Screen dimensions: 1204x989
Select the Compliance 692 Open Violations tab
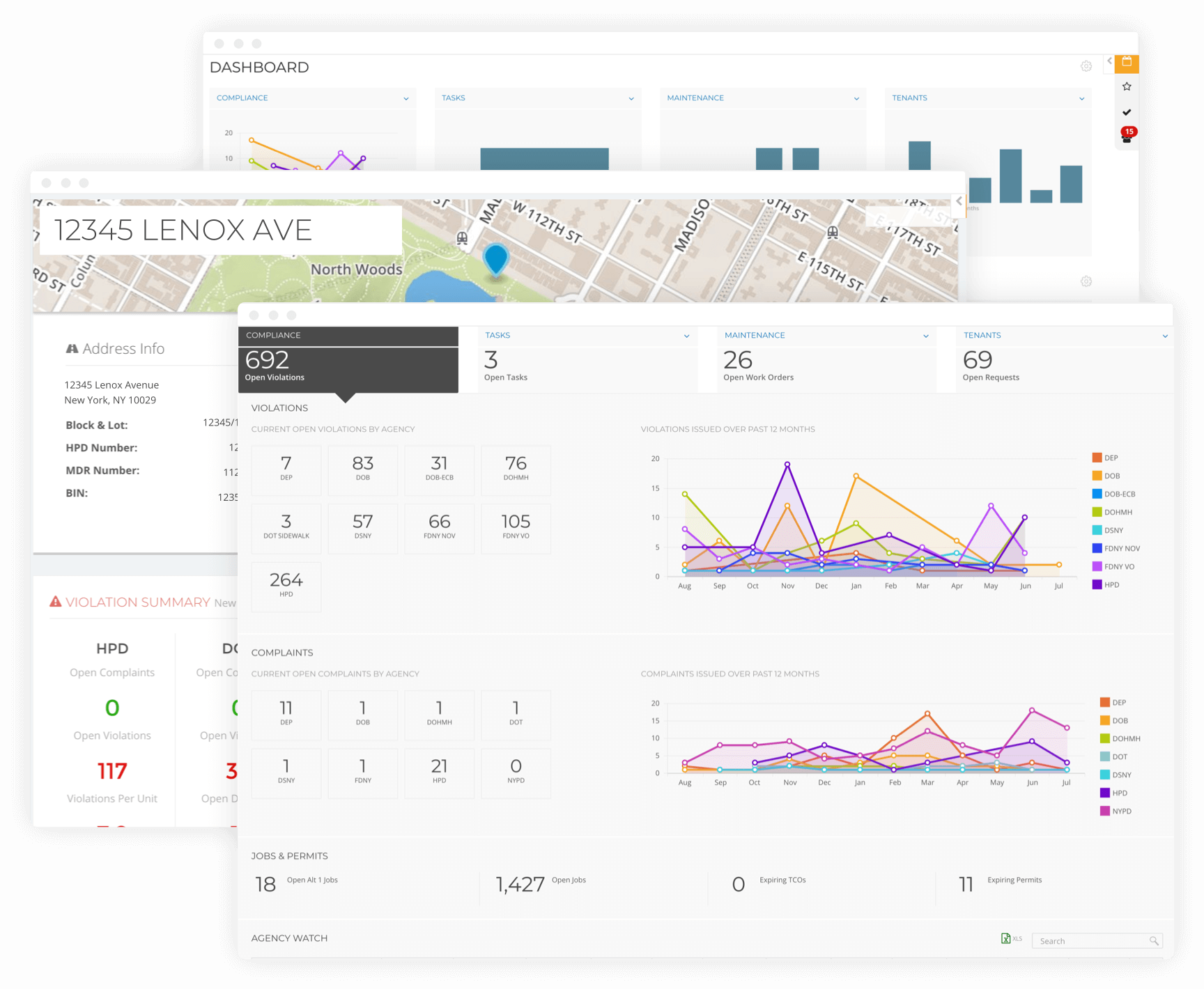348,359
